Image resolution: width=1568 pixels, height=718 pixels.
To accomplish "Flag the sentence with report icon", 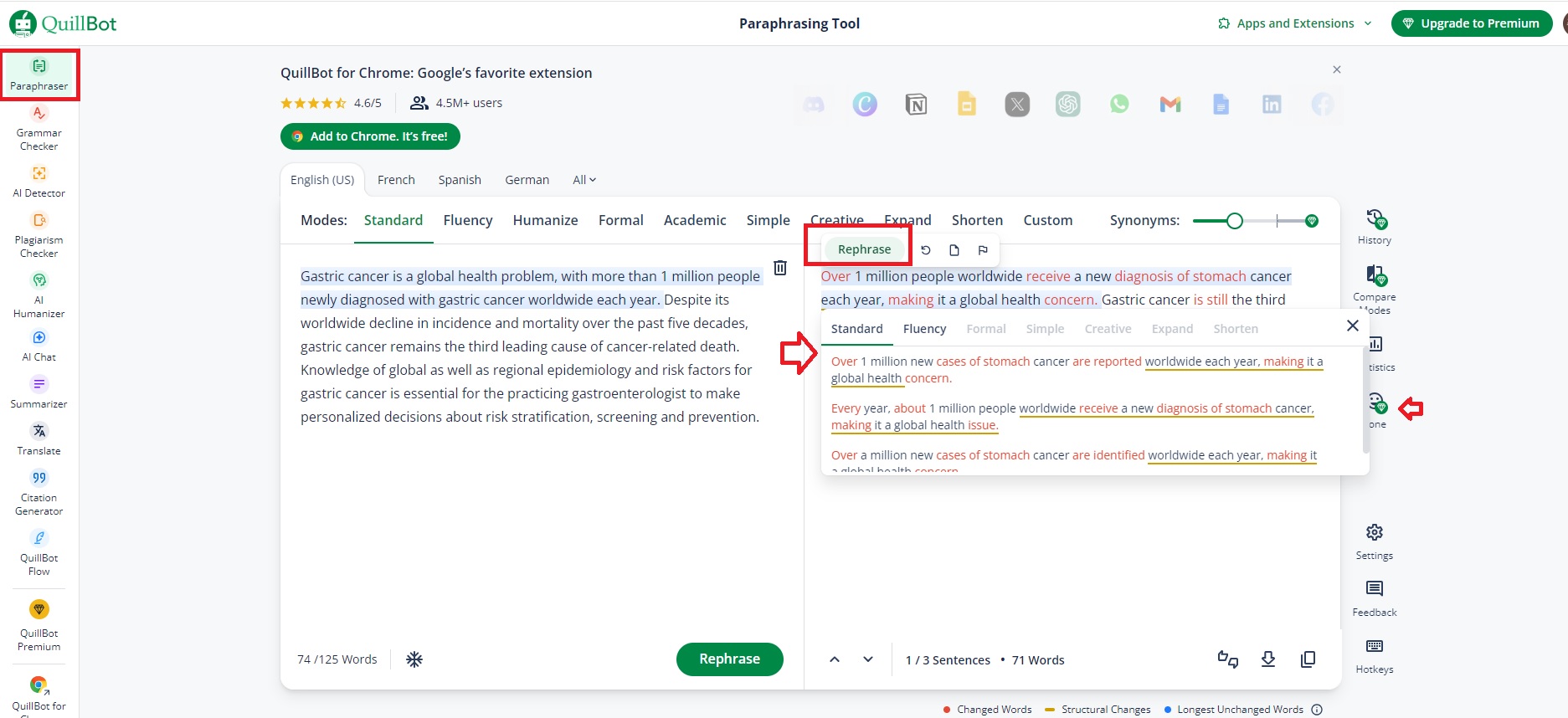I will coord(983,249).
